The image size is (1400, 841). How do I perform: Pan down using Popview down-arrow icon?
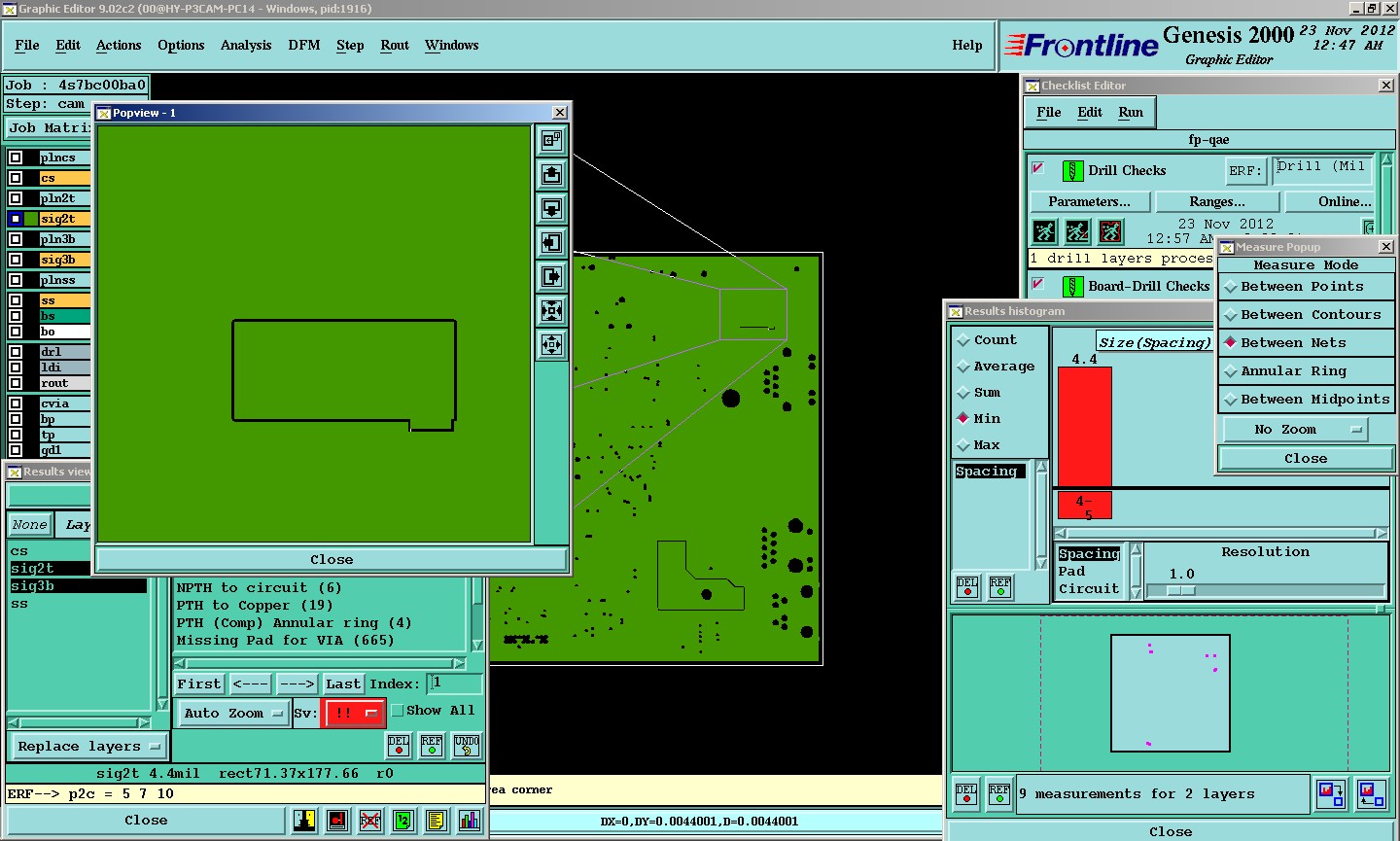click(x=551, y=209)
